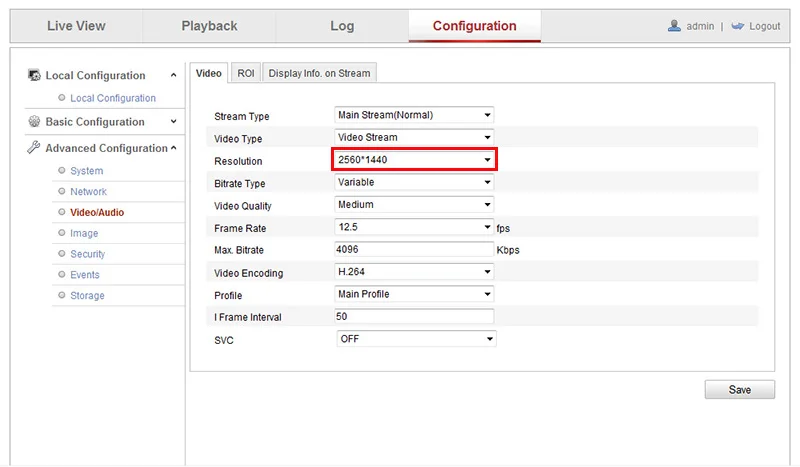Switch to the Playback tab
This screenshot has height=467, width=800.
tap(209, 26)
